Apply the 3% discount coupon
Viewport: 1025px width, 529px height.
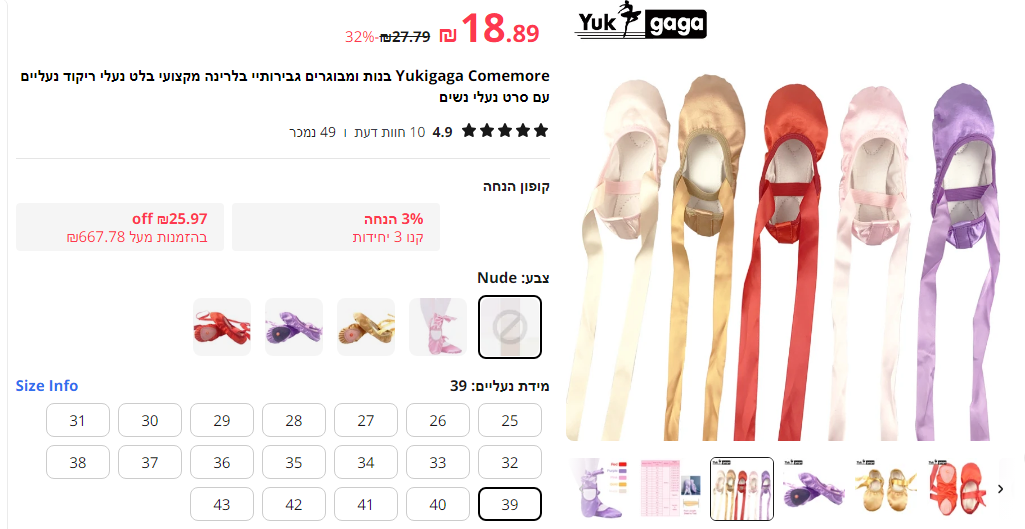(336, 227)
